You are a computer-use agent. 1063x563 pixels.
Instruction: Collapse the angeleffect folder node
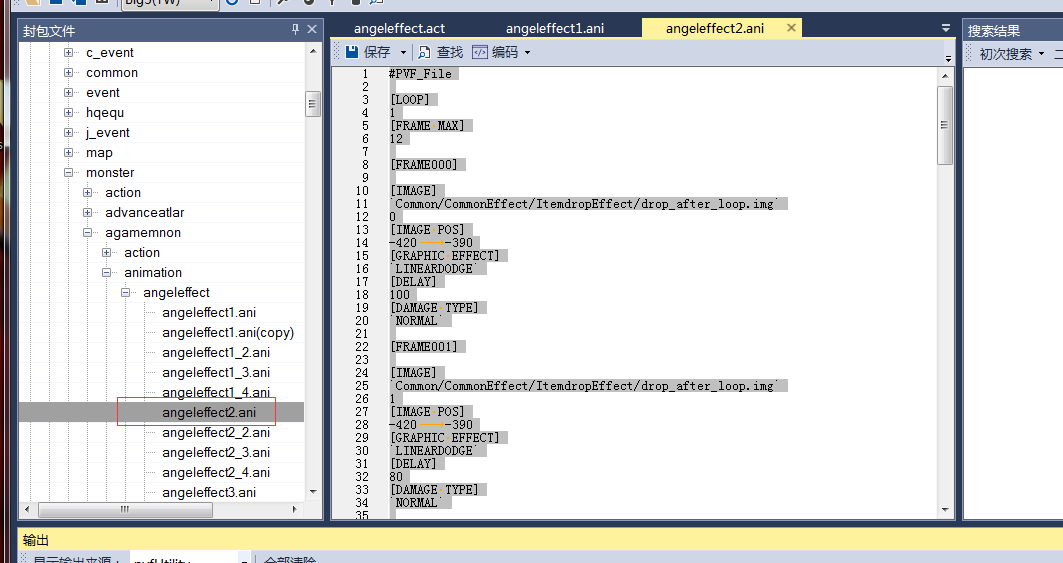pos(125,292)
